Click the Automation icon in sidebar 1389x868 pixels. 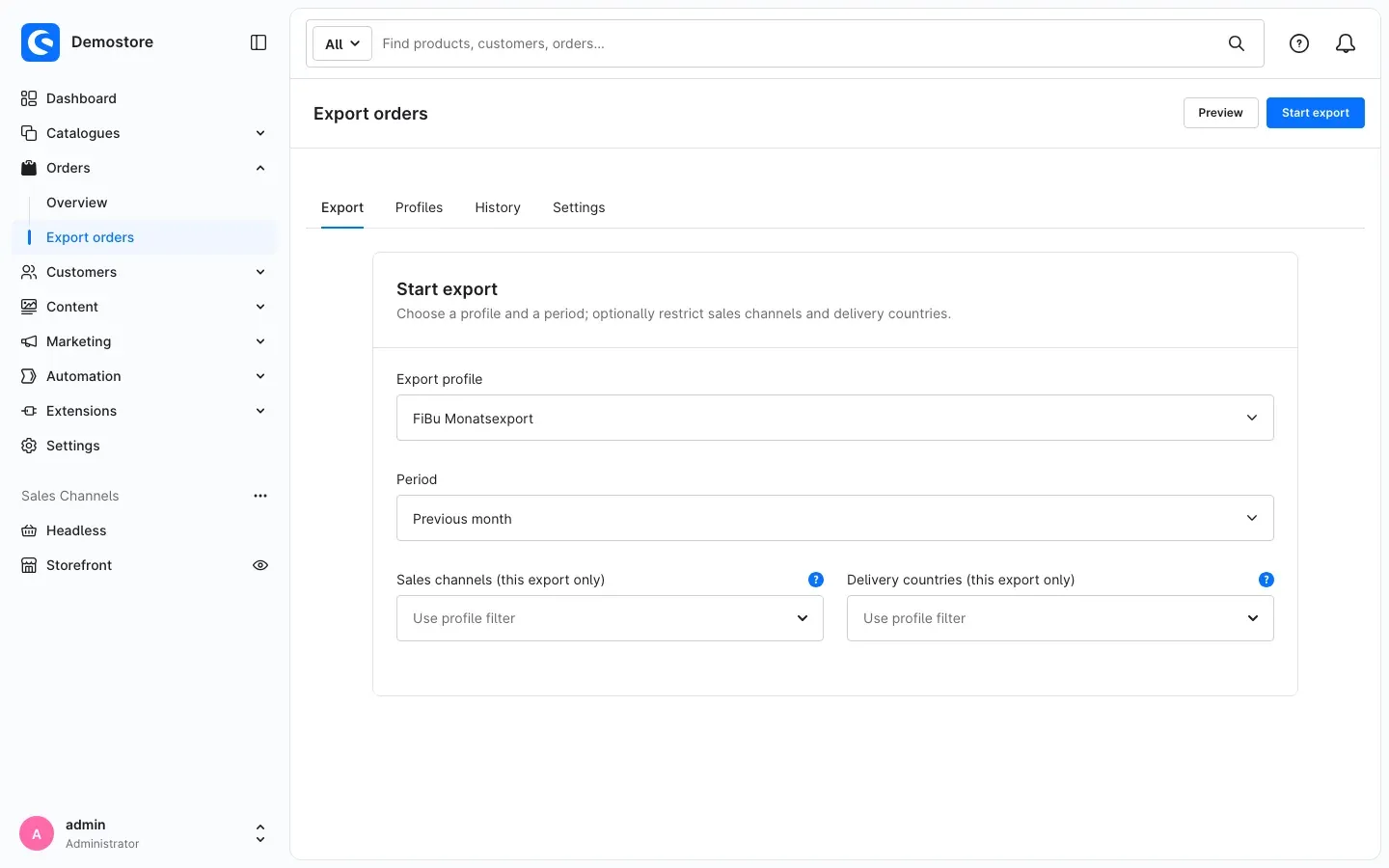29,376
